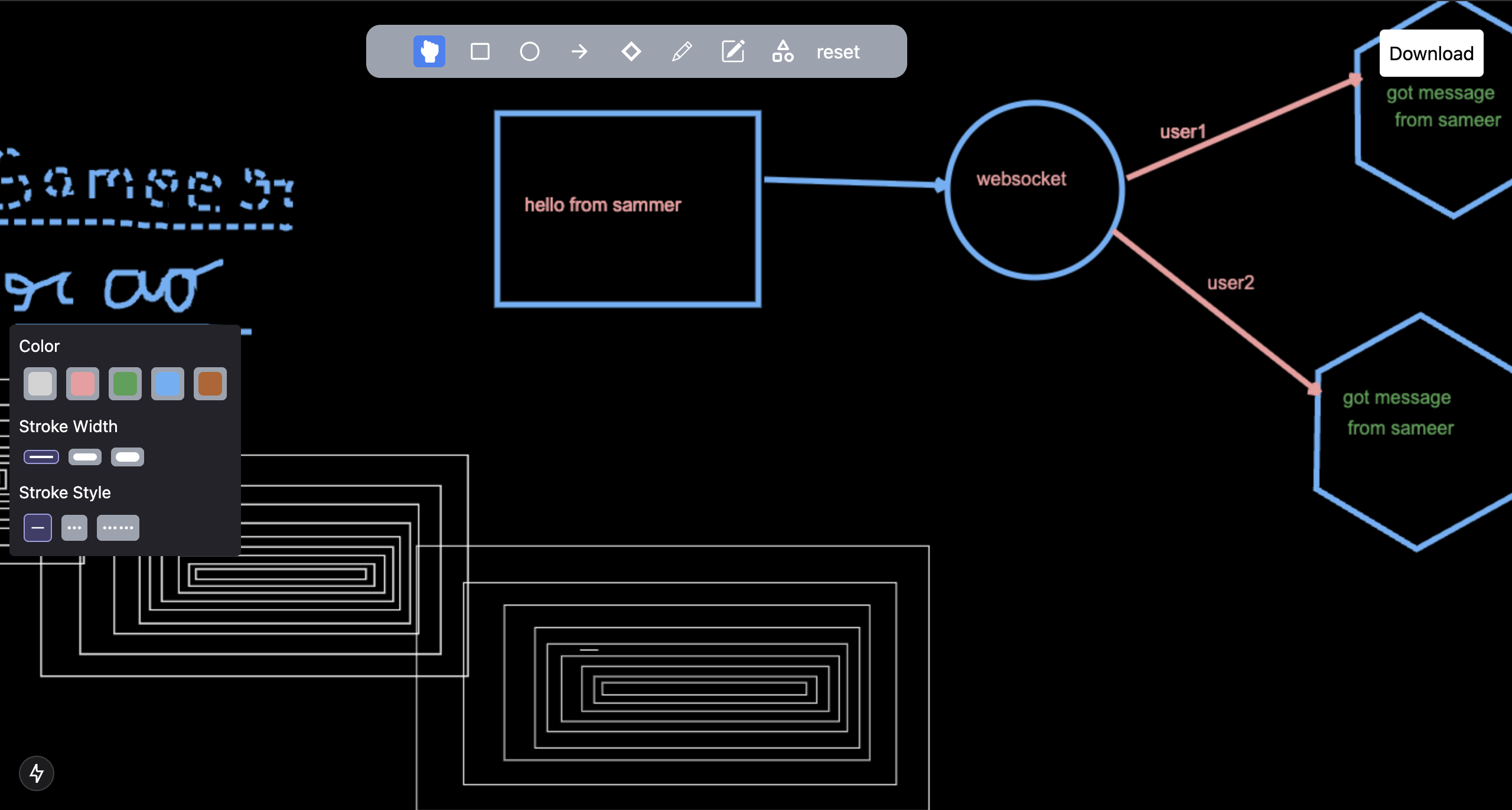Click the lightning bolt dev indicator
The image size is (1512, 810).
(x=37, y=773)
